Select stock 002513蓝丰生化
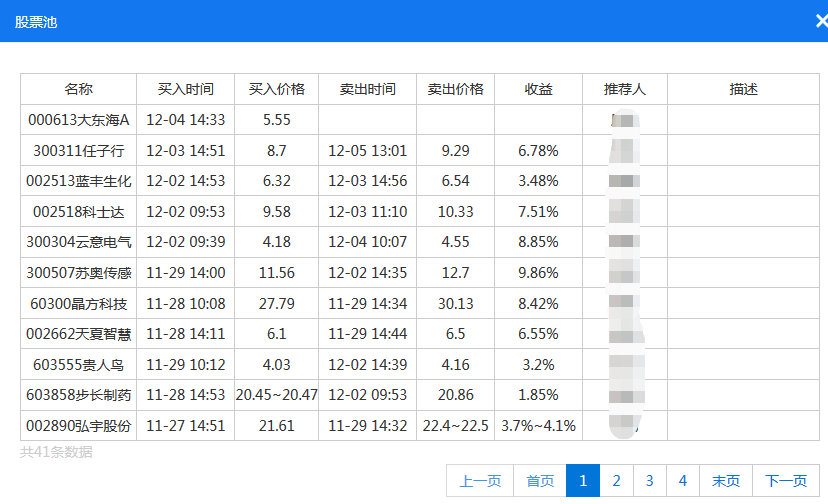Image resolution: width=828 pixels, height=504 pixels. 79,181
